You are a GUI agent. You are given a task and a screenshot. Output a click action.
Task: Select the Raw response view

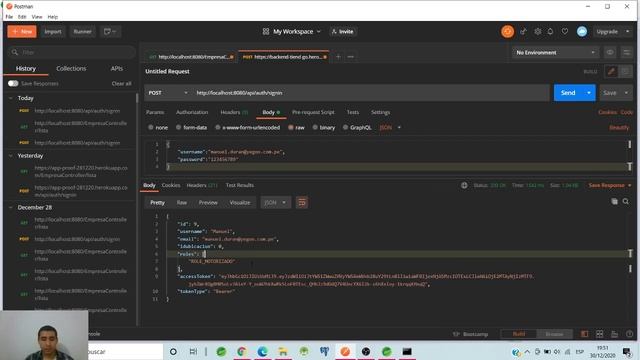point(182,202)
